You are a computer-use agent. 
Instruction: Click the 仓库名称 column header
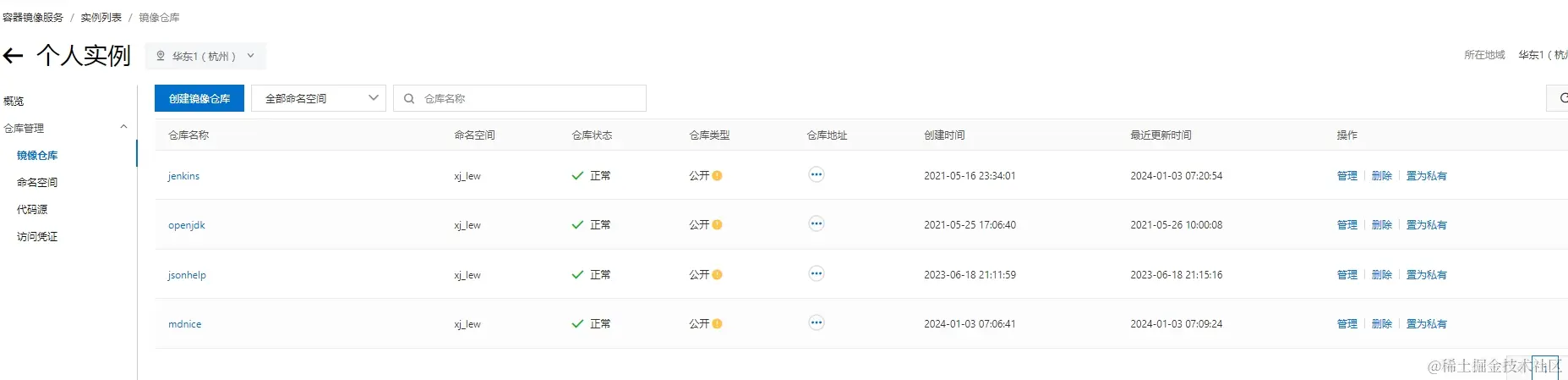pyautogui.click(x=188, y=135)
